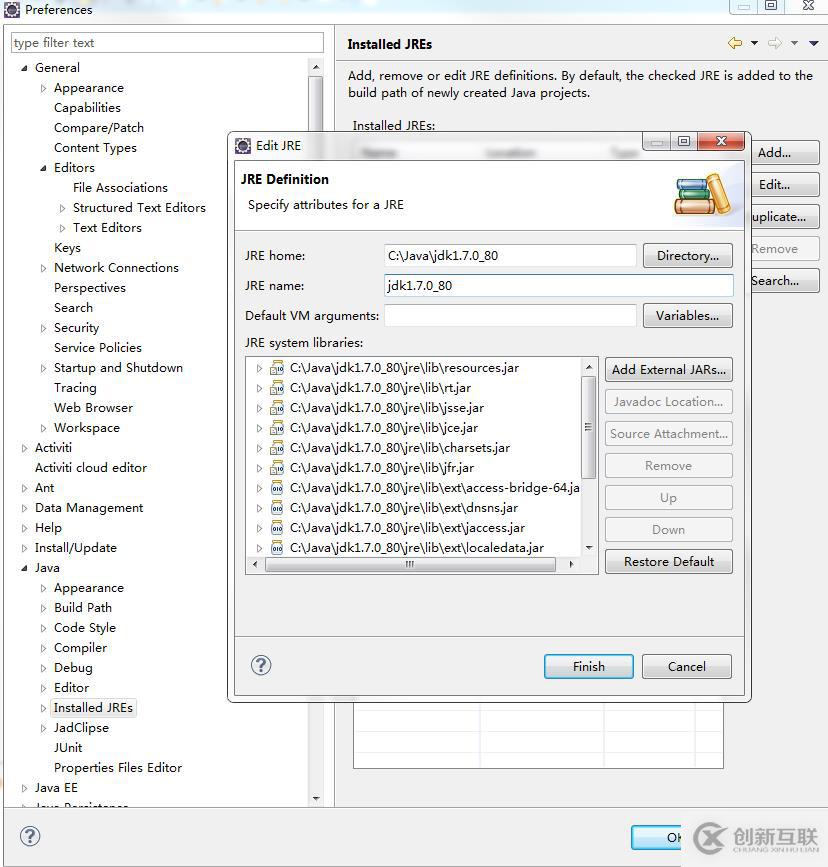Click the Directory... button
This screenshot has width=828, height=867.
[688, 255]
